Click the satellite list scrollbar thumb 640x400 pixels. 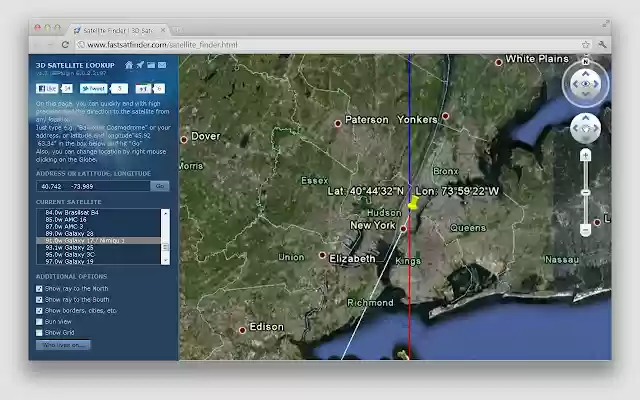pyautogui.click(x=165, y=247)
